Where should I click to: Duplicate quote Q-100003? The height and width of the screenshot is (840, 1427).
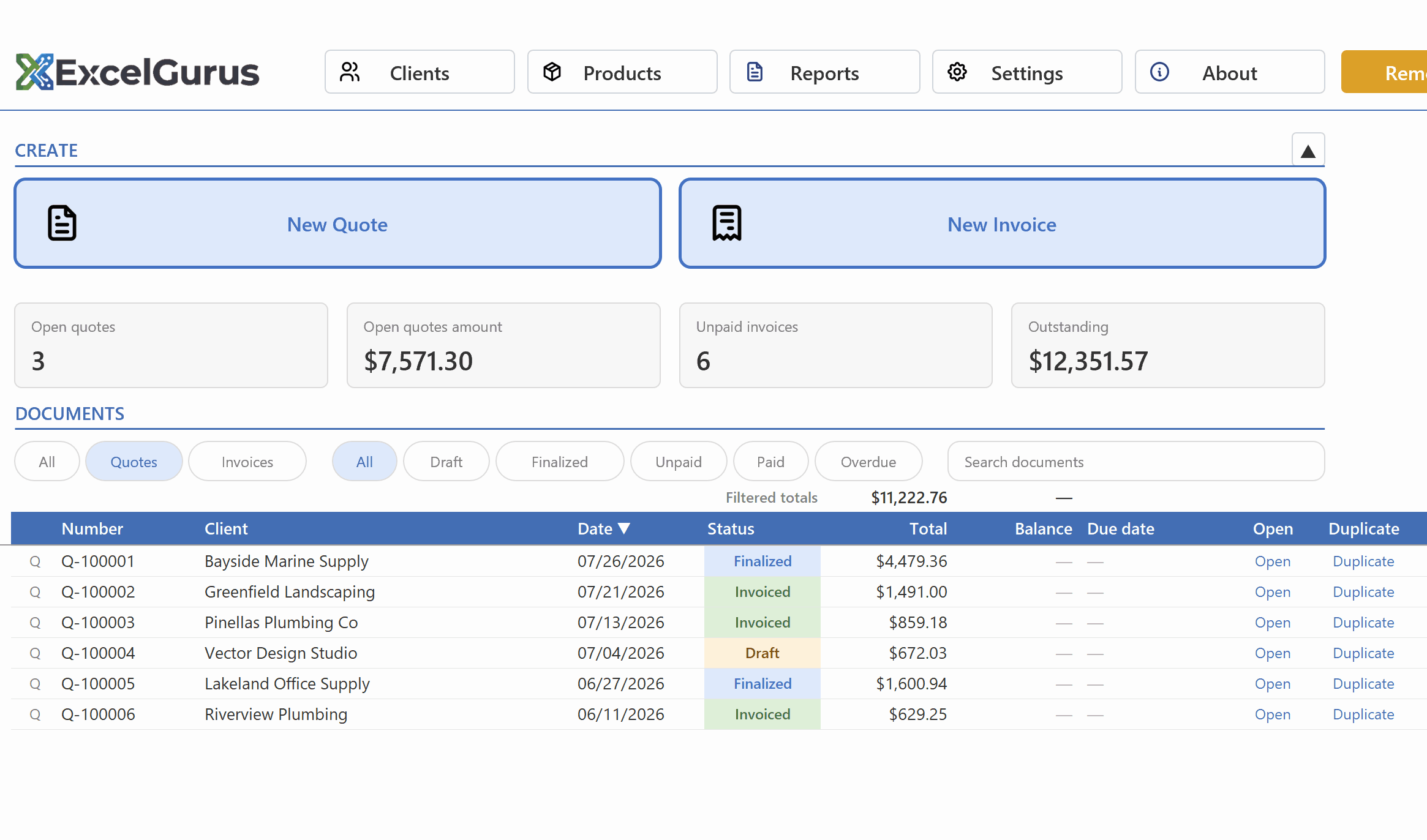1363,623
